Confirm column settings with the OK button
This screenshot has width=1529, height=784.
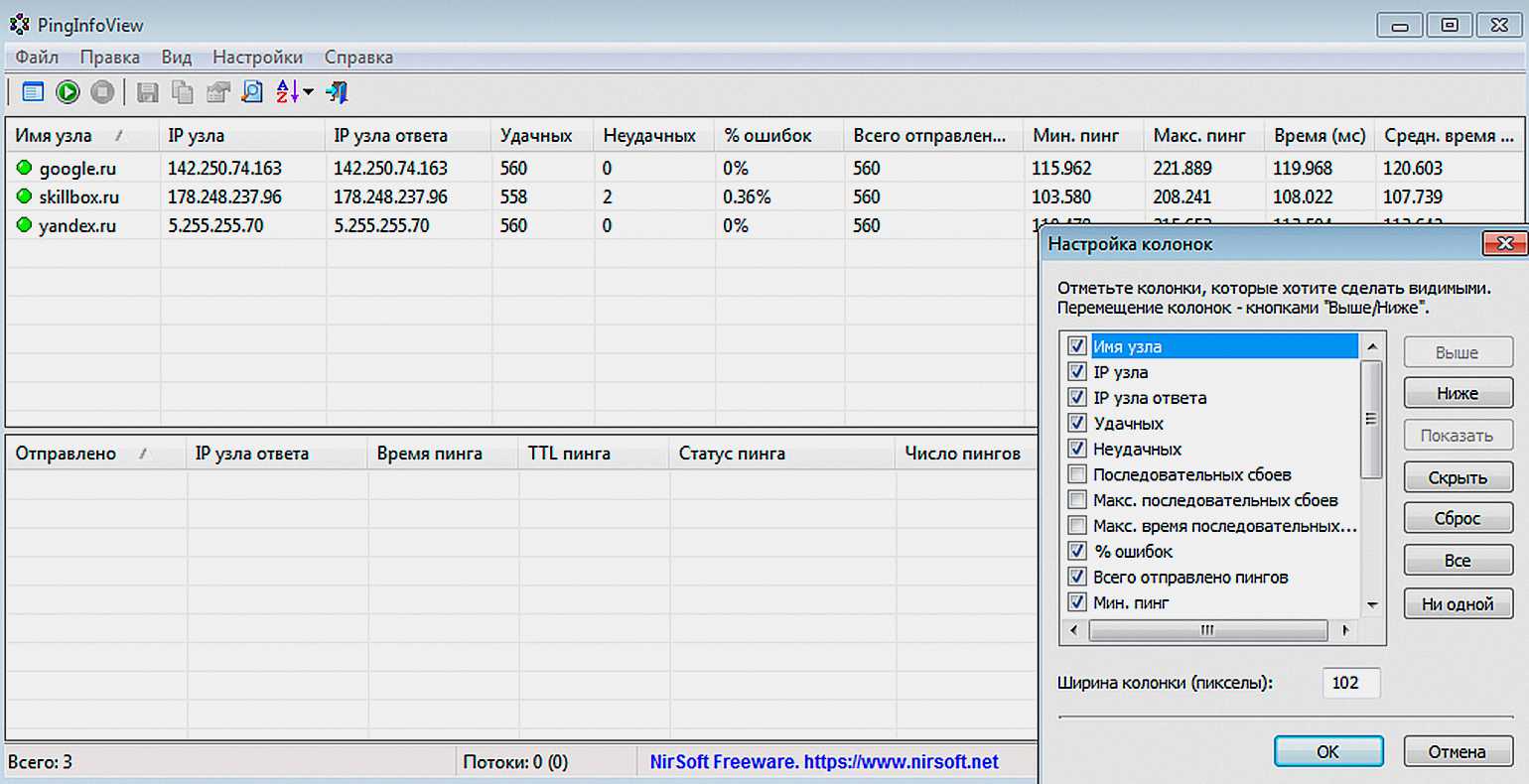[x=1327, y=751]
